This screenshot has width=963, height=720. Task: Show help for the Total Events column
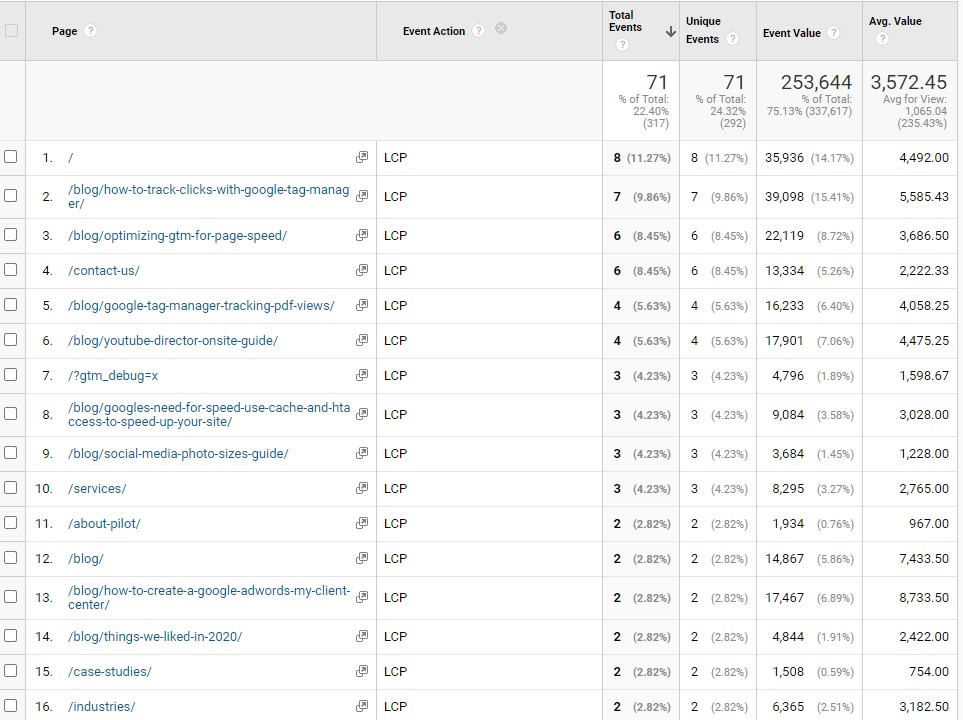point(623,44)
